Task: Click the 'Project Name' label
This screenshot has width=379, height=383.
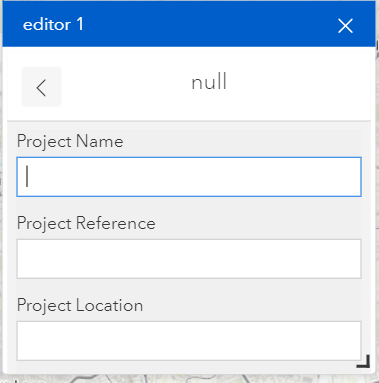Action: coord(70,141)
